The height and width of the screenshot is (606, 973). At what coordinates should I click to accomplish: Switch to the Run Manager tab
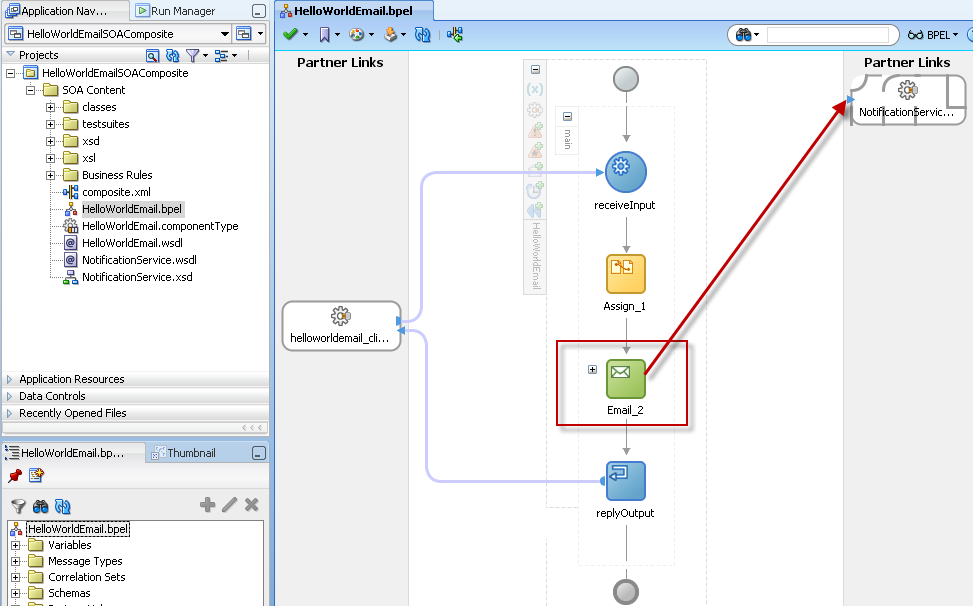click(182, 11)
